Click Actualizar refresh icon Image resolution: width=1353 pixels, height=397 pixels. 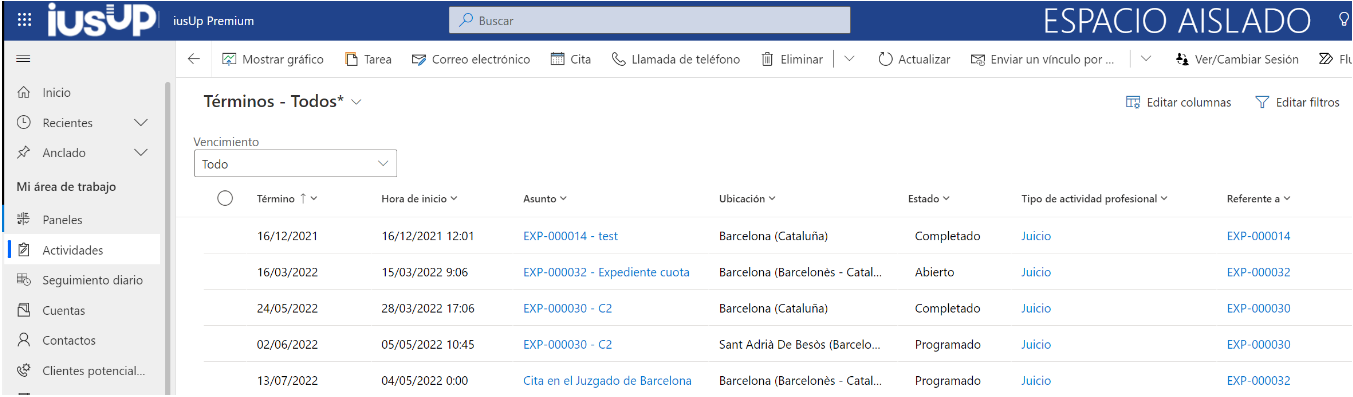click(885, 59)
